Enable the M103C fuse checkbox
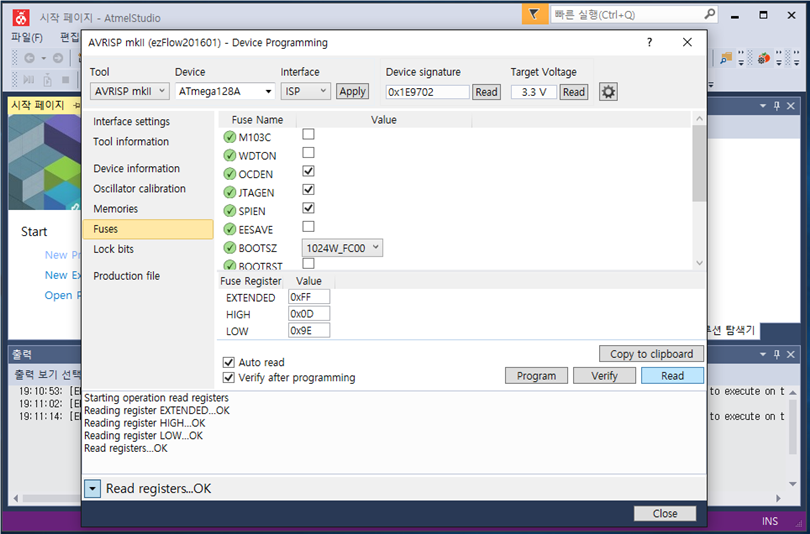 [308, 134]
